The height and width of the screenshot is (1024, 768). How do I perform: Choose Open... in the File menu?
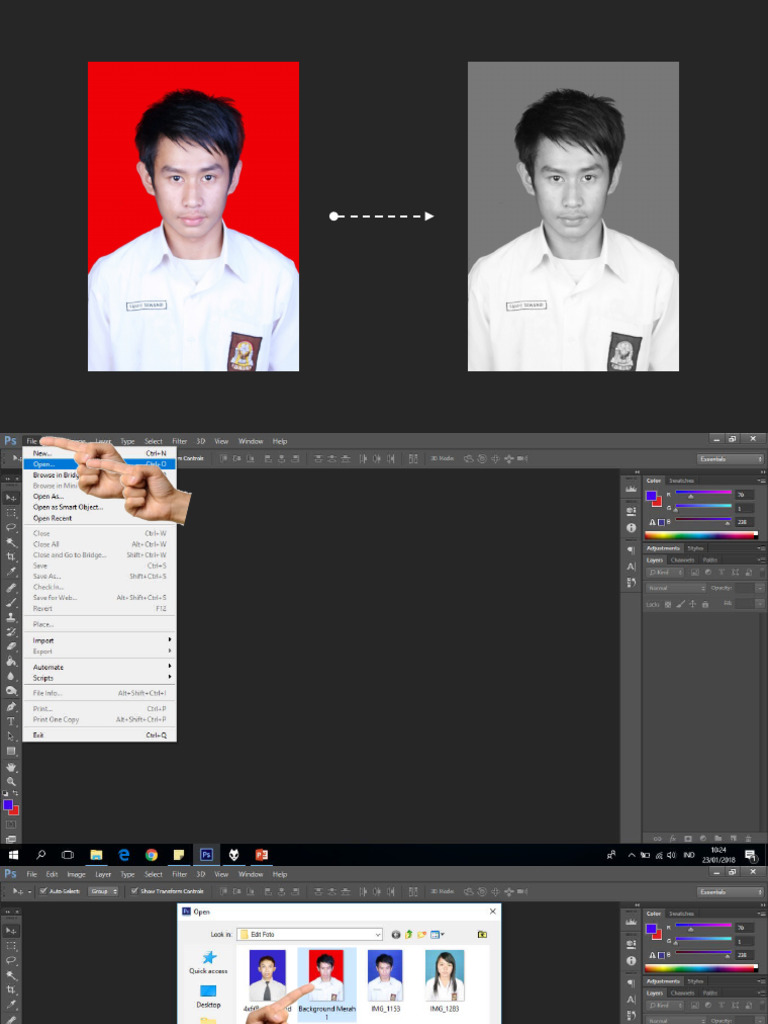[99, 464]
